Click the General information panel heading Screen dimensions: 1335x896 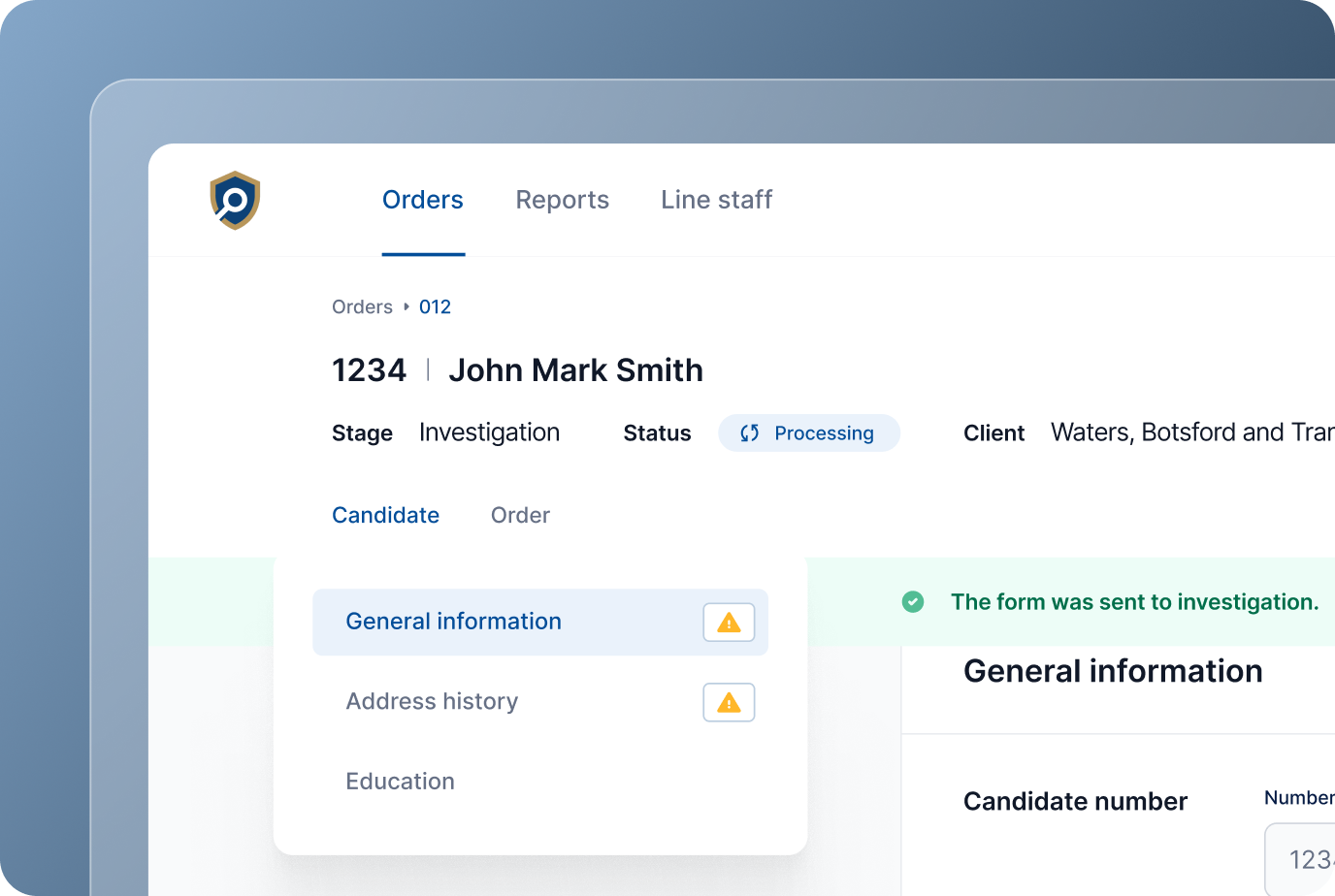[1113, 671]
